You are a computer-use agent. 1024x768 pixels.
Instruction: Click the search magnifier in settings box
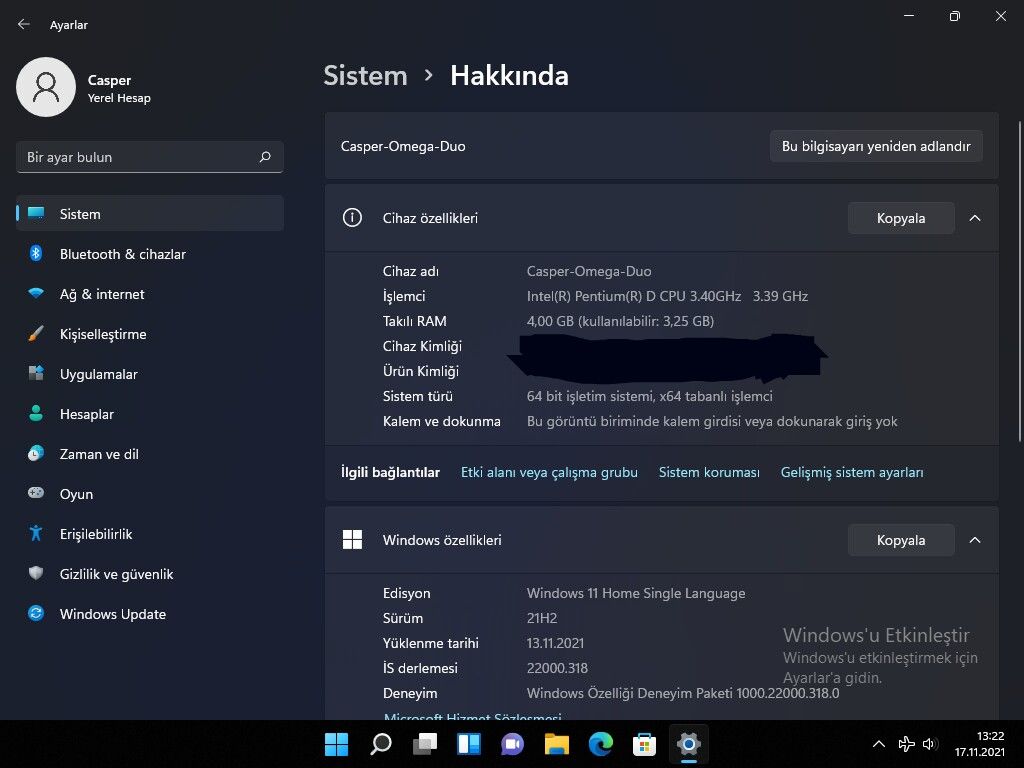point(265,157)
